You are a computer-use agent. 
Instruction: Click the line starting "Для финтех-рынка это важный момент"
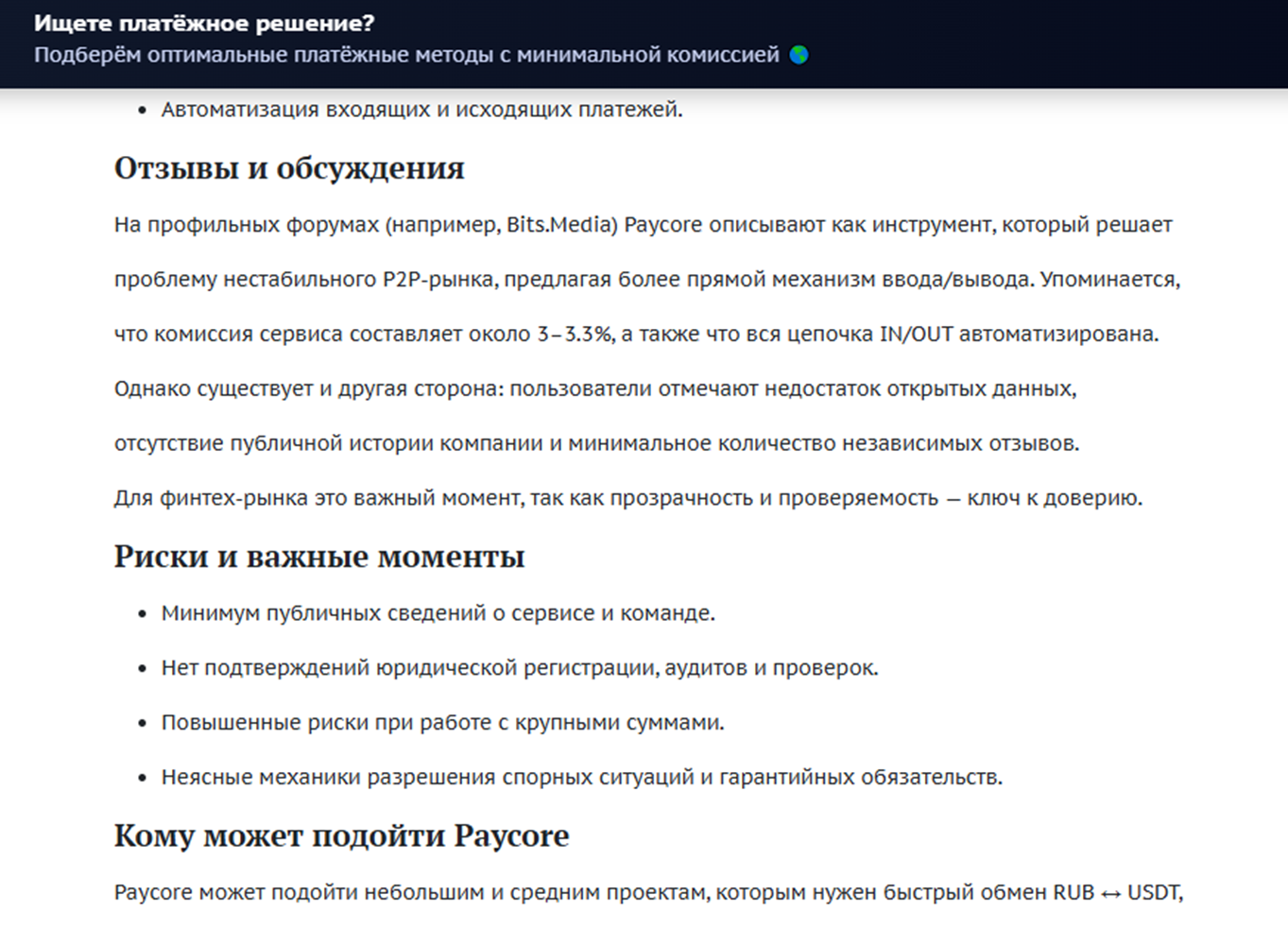tap(628, 498)
